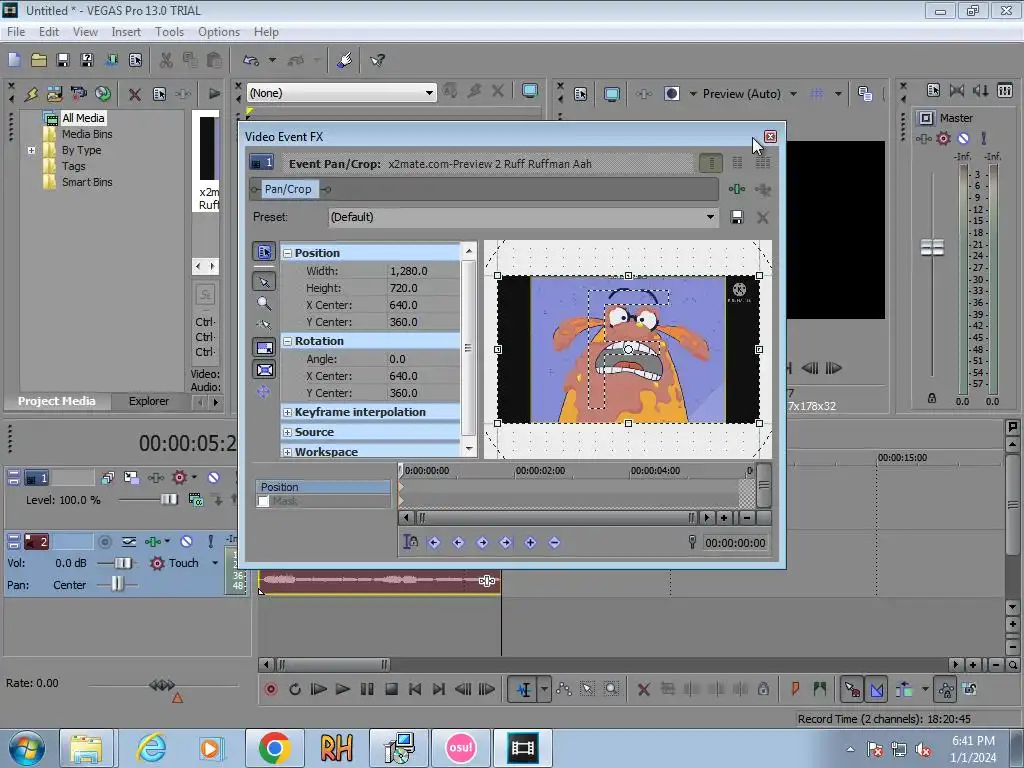Click the Master volume fader

(x=932, y=248)
